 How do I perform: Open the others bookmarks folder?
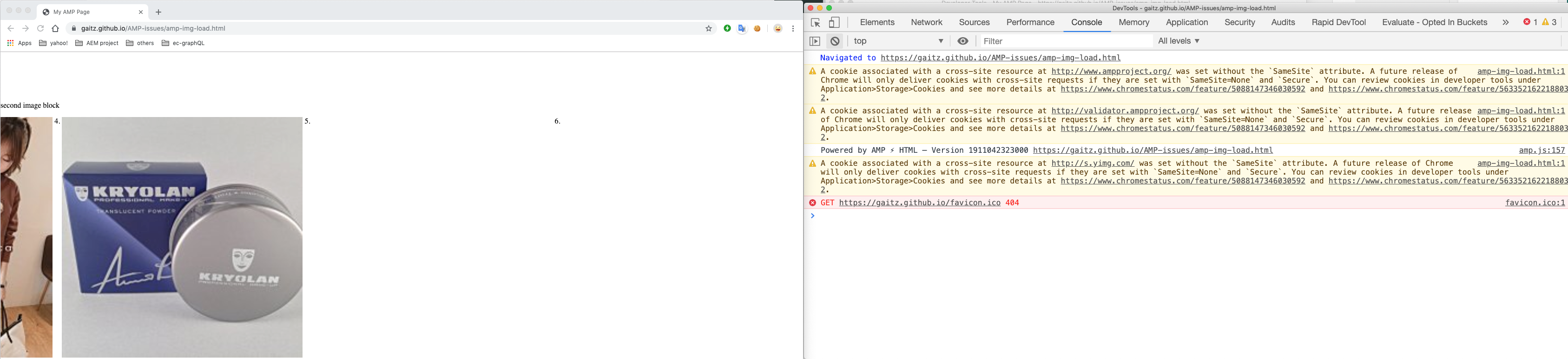tap(140, 43)
